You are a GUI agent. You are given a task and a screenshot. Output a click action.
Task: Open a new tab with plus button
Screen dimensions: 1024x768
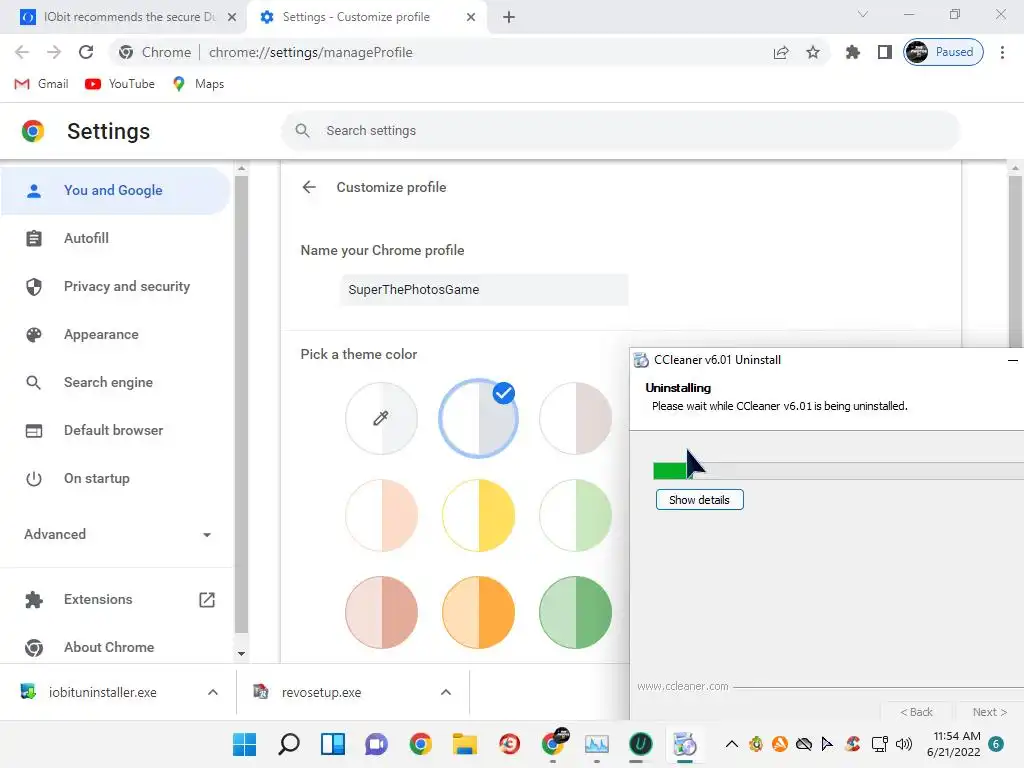pos(509,17)
